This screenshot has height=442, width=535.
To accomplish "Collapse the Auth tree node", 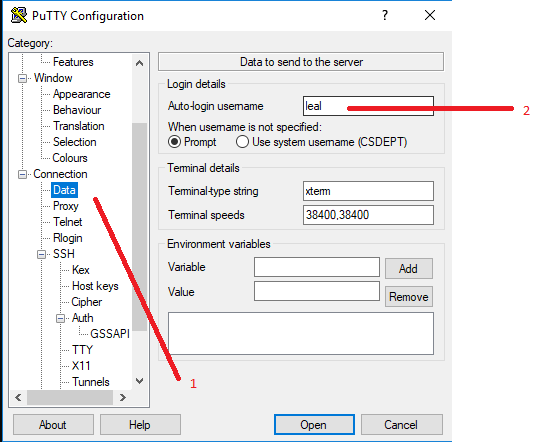I will 60,318.
